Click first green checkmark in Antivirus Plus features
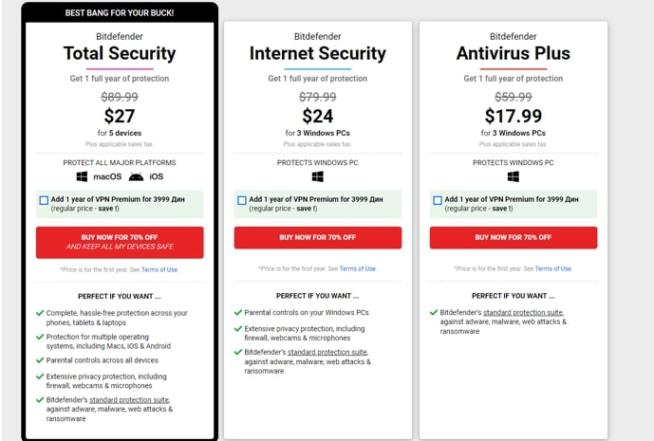The width and height of the screenshot is (654, 441). click(x=433, y=312)
